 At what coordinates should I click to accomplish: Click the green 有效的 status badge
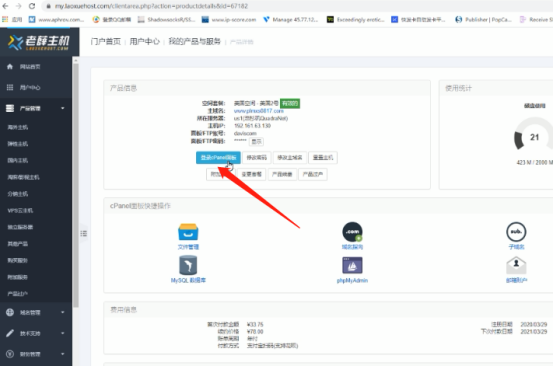[x=290, y=103]
